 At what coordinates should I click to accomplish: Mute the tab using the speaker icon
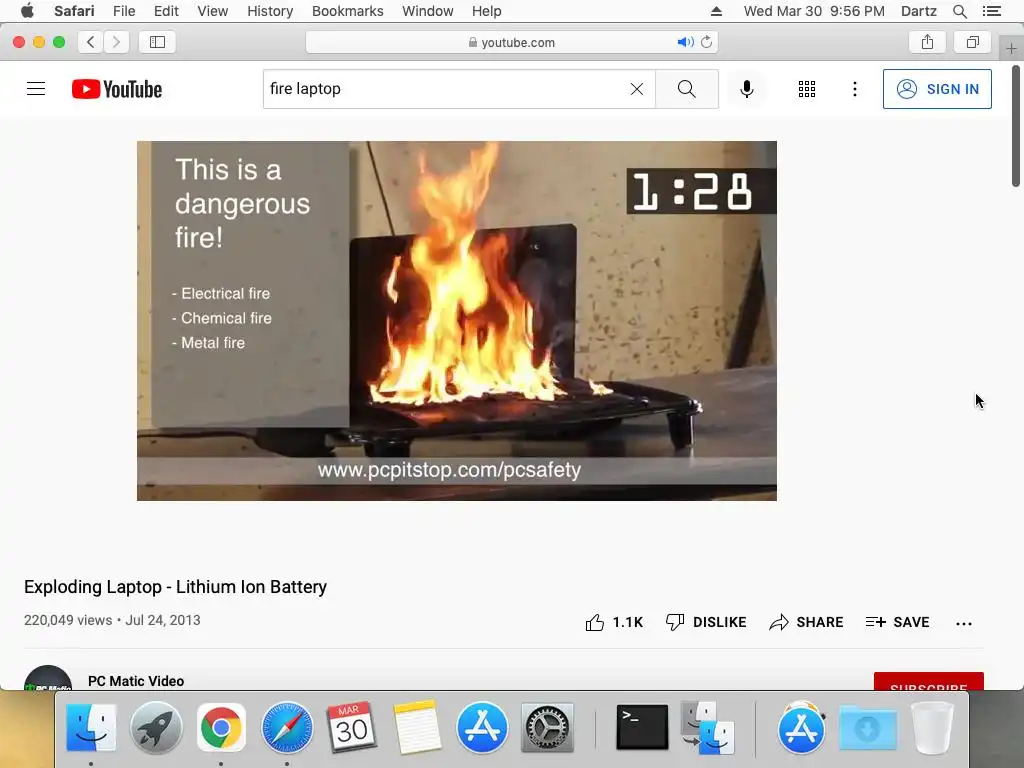click(685, 42)
